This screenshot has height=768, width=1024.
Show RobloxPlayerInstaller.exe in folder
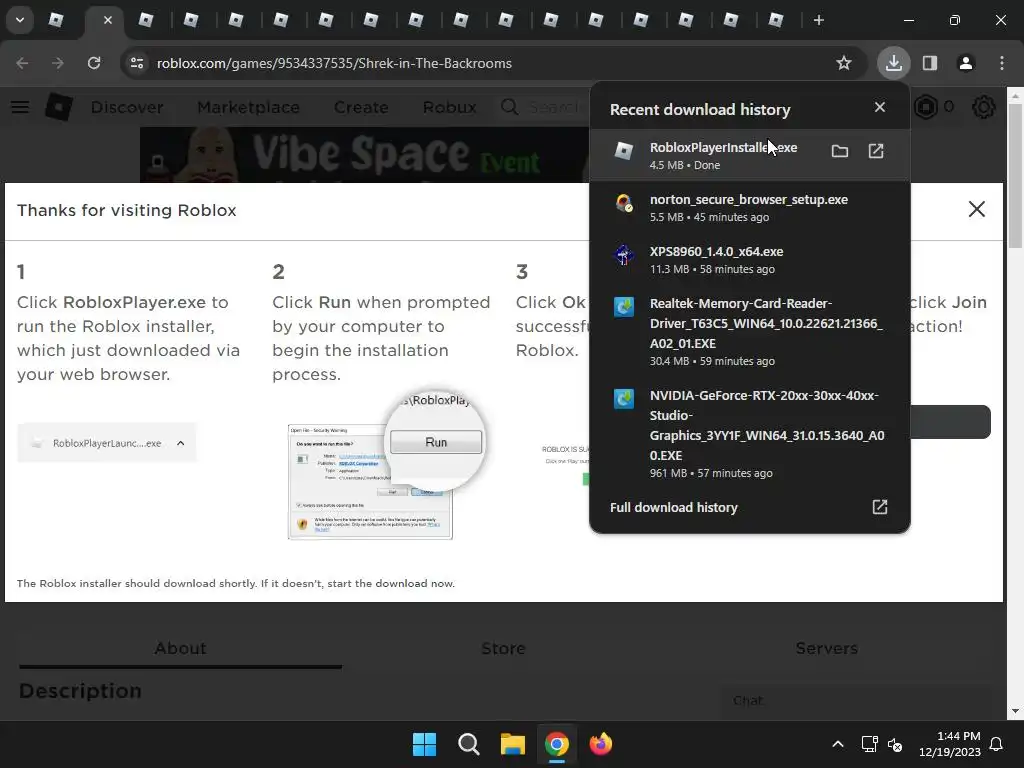pos(840,152)
